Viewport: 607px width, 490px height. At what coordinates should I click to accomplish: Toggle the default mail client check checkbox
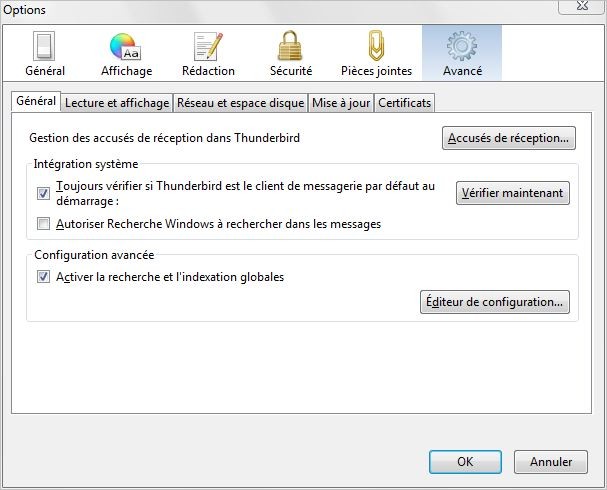click(43, 193)
